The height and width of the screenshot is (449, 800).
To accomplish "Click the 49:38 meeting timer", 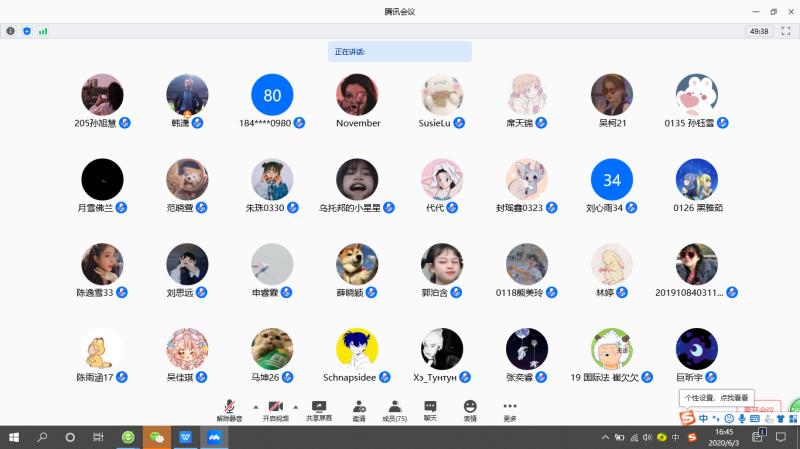I will 758,31.
